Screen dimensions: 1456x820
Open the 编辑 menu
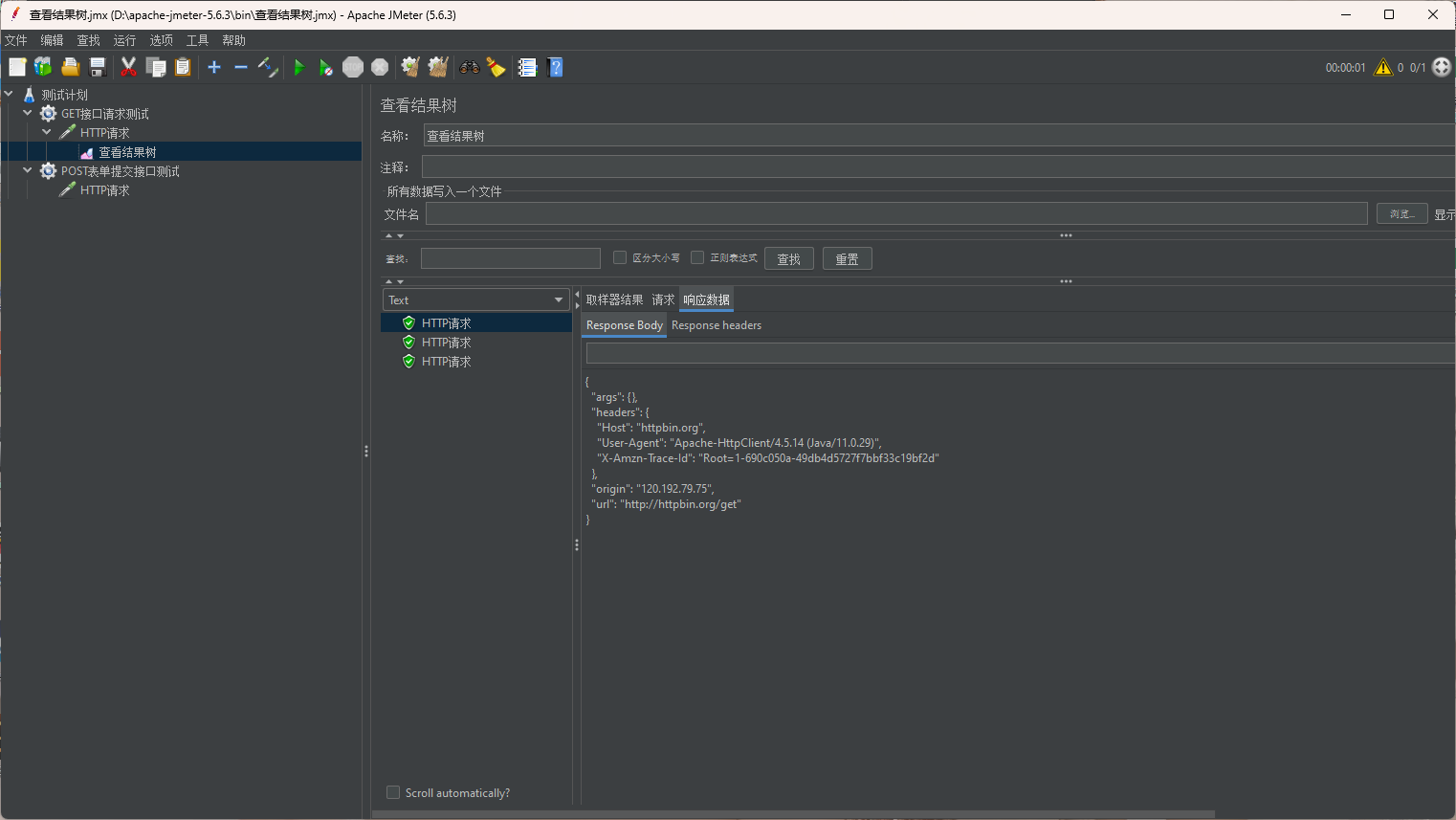[x=52, y=40]
